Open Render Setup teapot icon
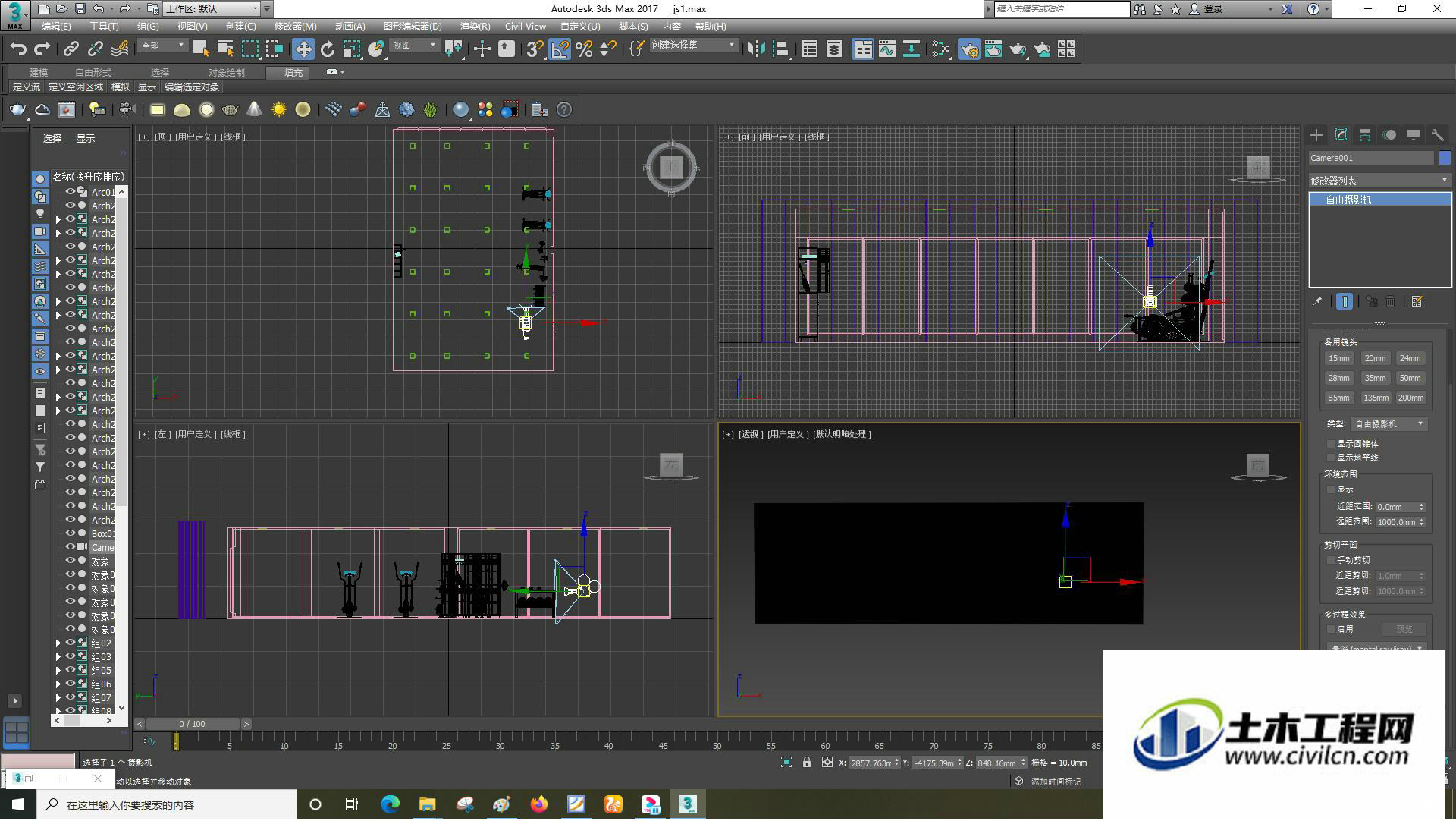Screen dimensions: 1456x821 point(968,49)
